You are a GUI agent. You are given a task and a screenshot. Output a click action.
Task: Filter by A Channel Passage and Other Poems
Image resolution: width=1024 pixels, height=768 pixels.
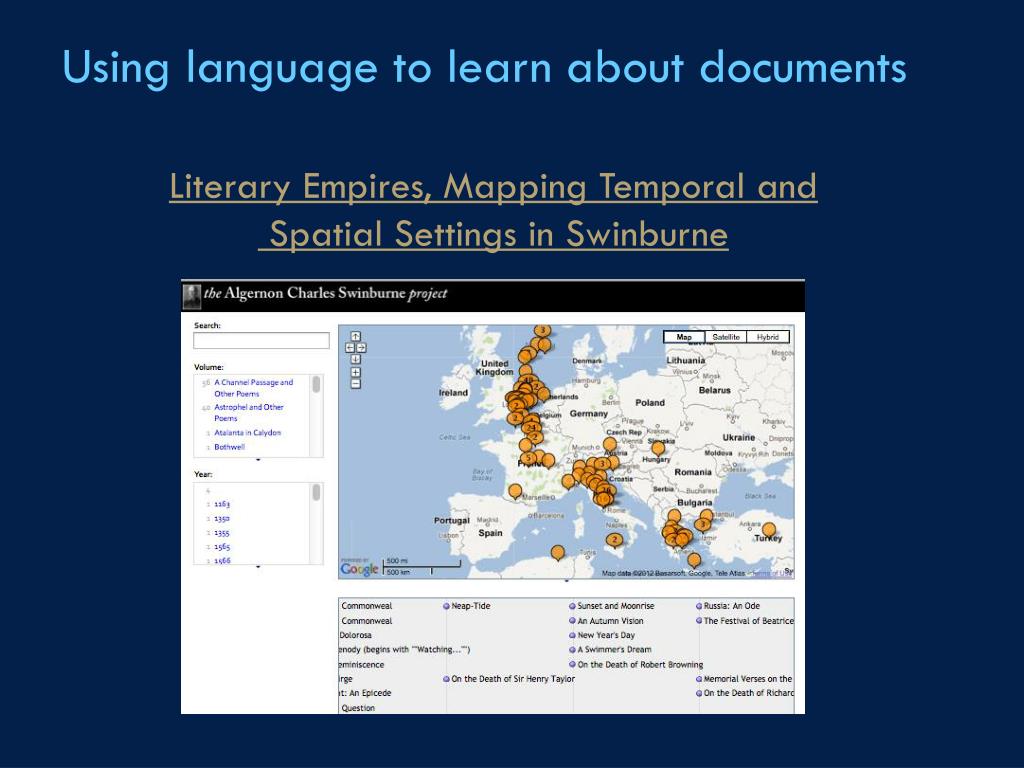253,388
